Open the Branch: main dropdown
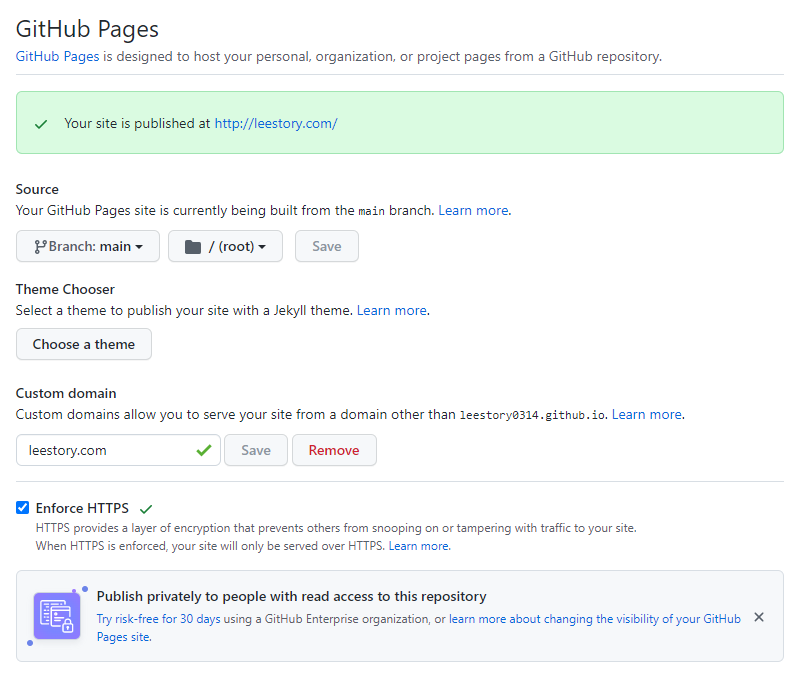Screen dimensions: 811x697 pyautogui.click(x=88, y=246)
